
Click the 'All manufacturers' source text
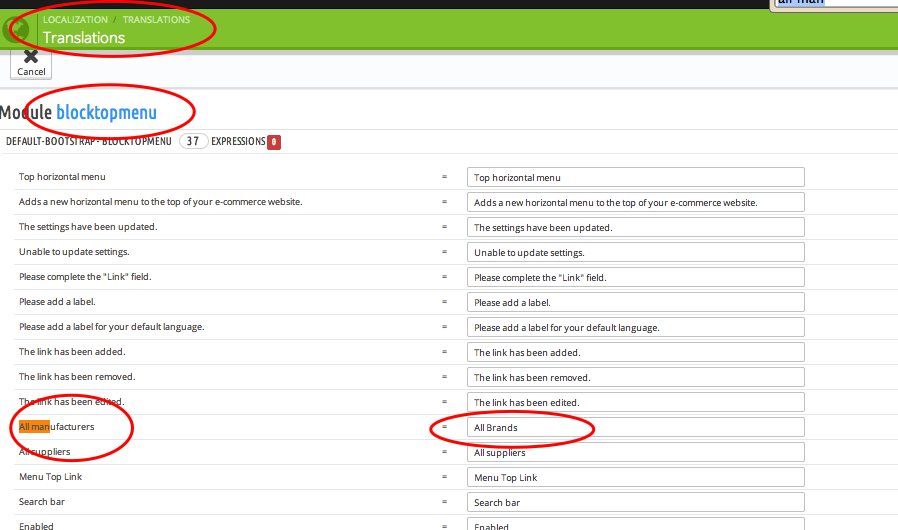click(x=57, y=427)
